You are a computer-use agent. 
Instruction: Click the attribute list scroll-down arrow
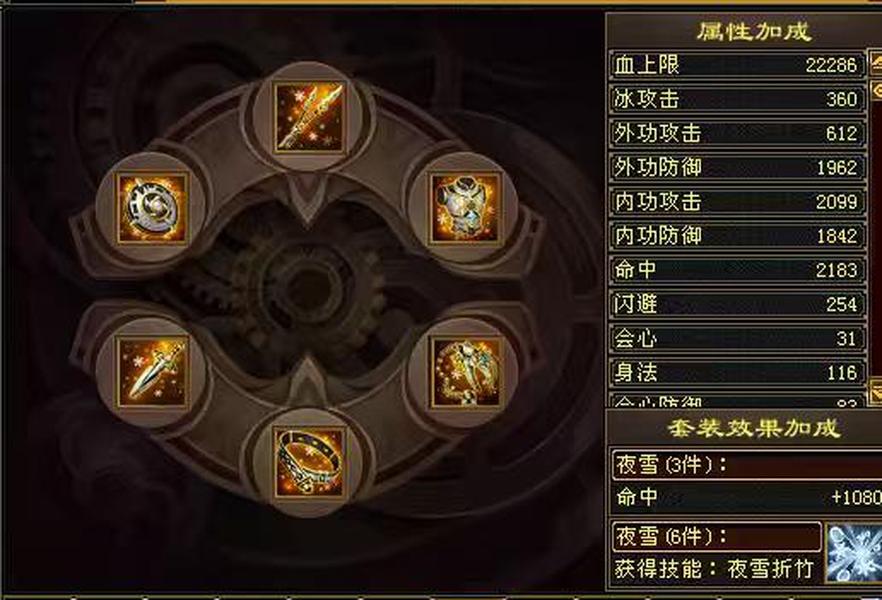(x=875, y=391)
